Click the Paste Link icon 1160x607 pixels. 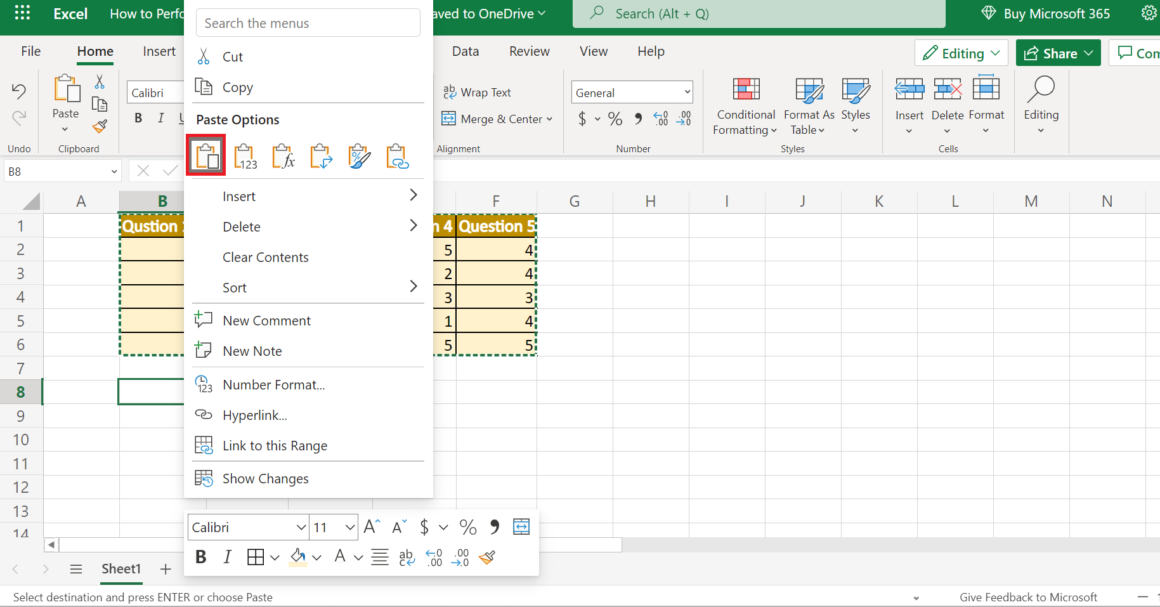(397, 157)
